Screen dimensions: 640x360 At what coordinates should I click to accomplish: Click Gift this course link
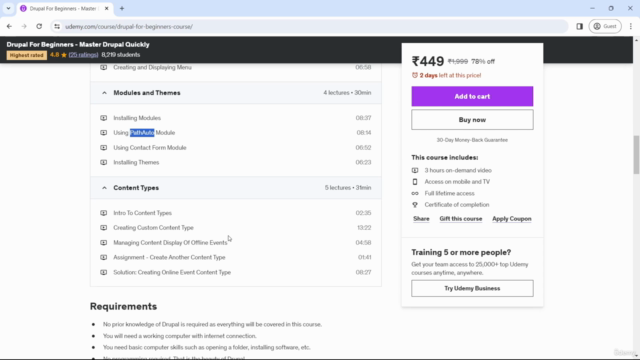[x=460, y=219]
